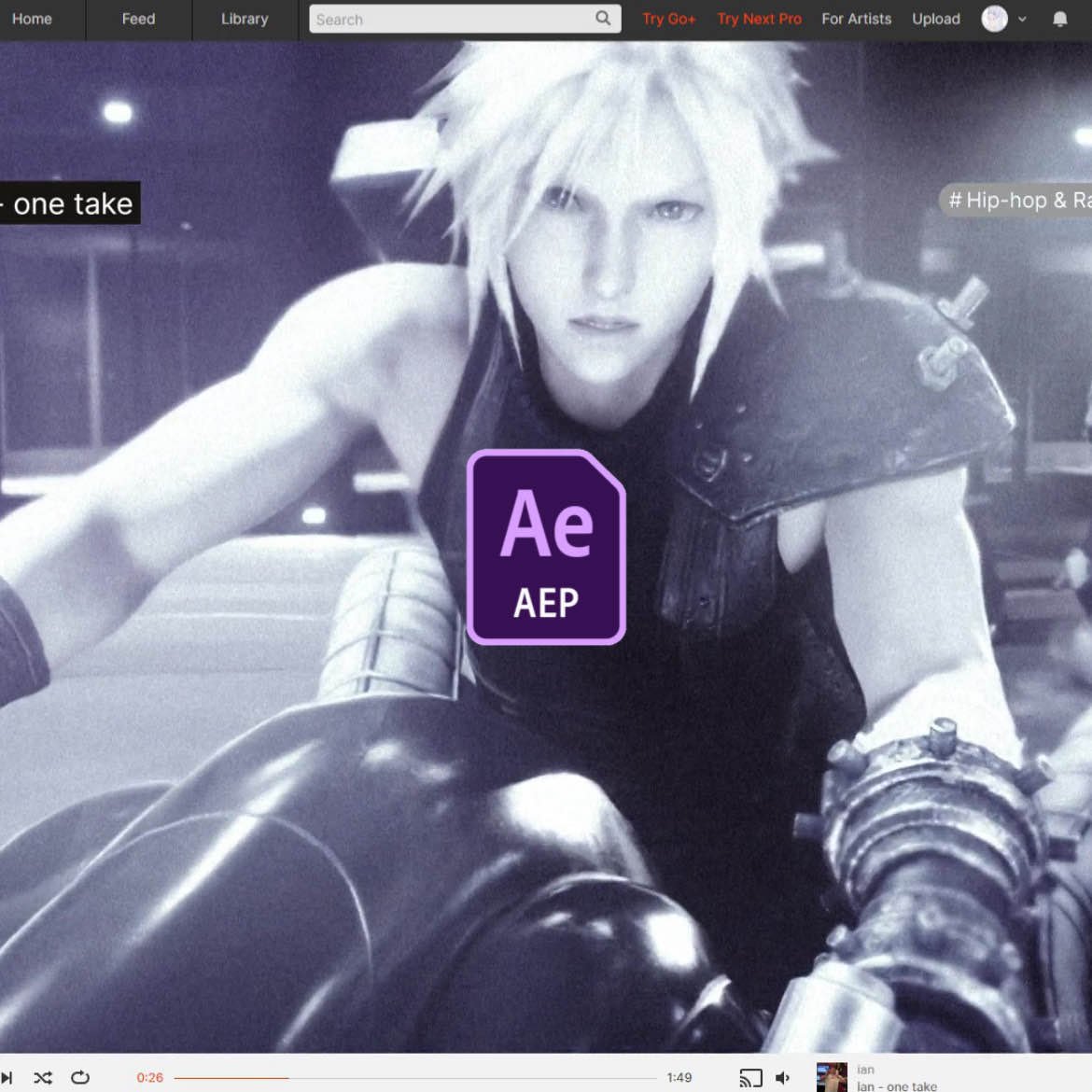This screenshot has width=1092, height=1092.
Task: Click the search magnifier icon
Action: 604,19
